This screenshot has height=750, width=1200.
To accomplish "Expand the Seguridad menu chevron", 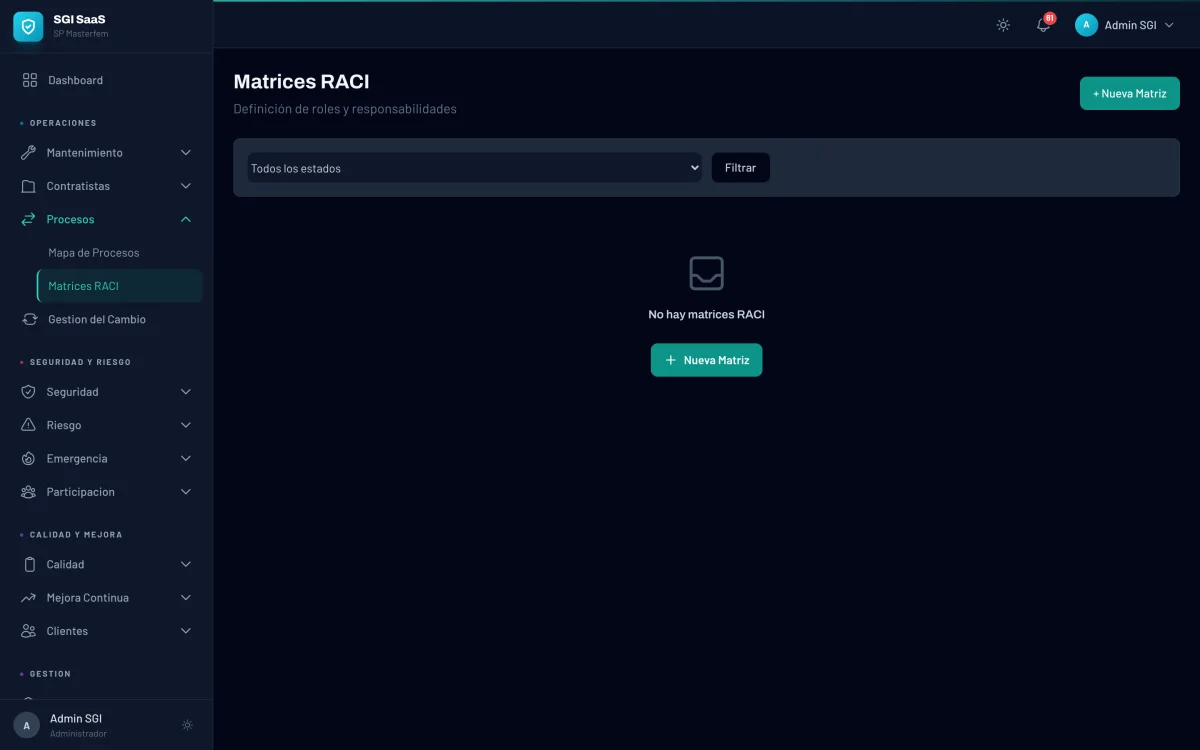I will click(185, 392).
